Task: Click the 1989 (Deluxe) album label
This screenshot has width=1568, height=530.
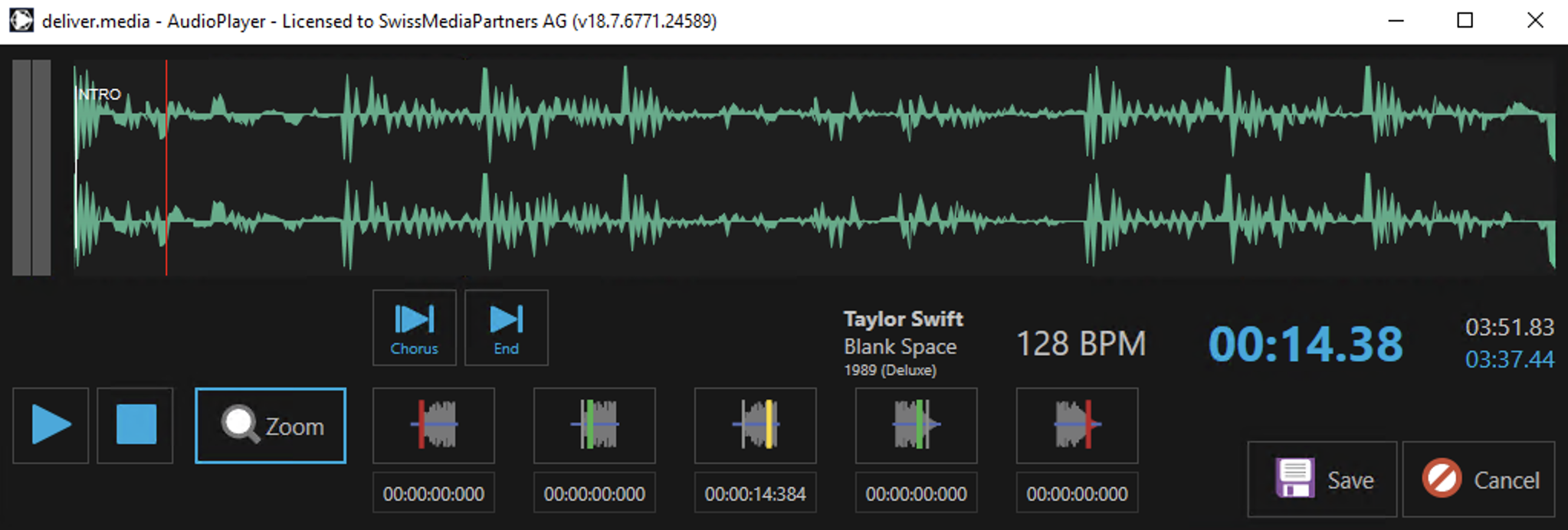Action: 891,371
